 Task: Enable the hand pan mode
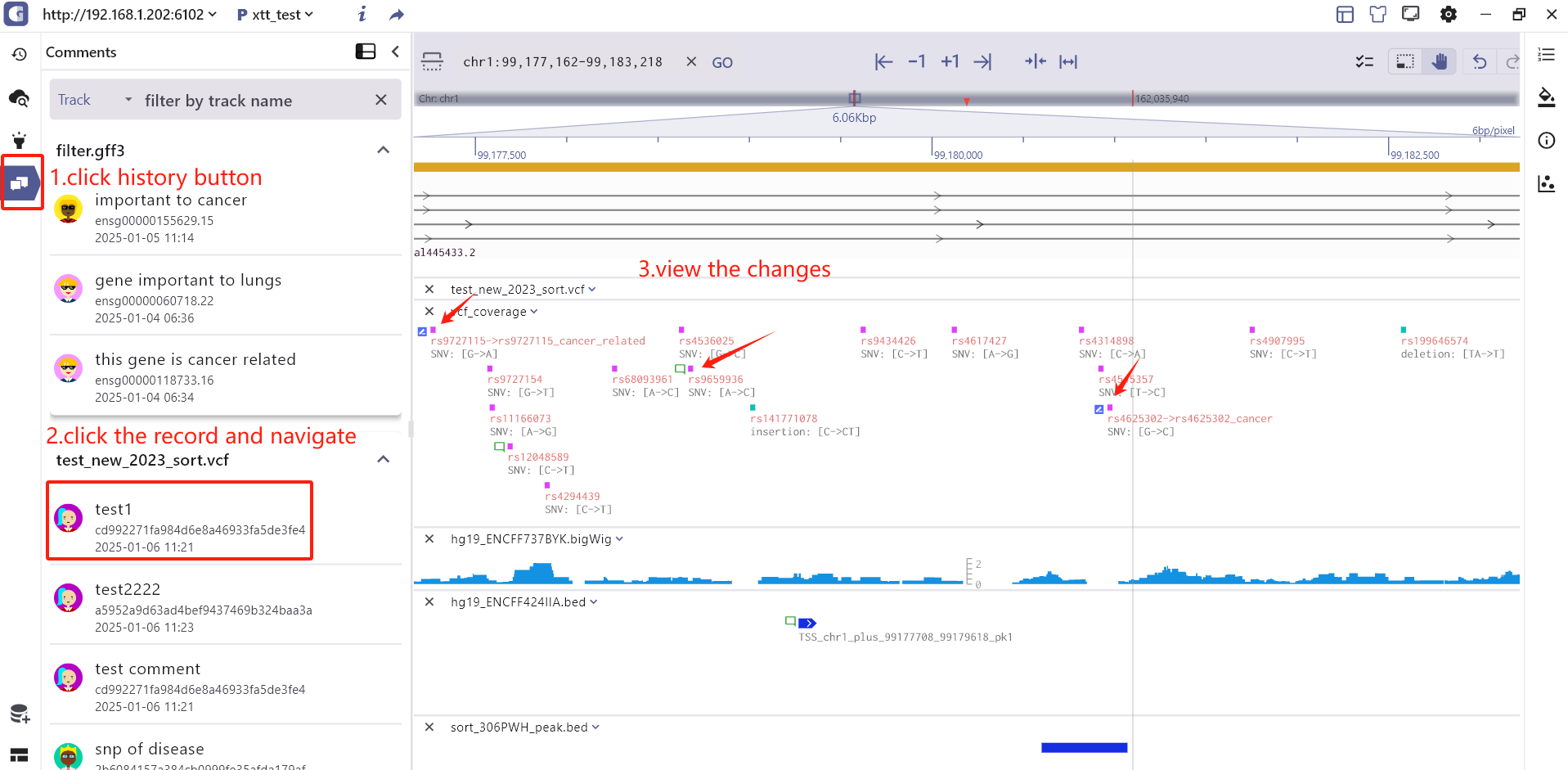(1440, 61)
